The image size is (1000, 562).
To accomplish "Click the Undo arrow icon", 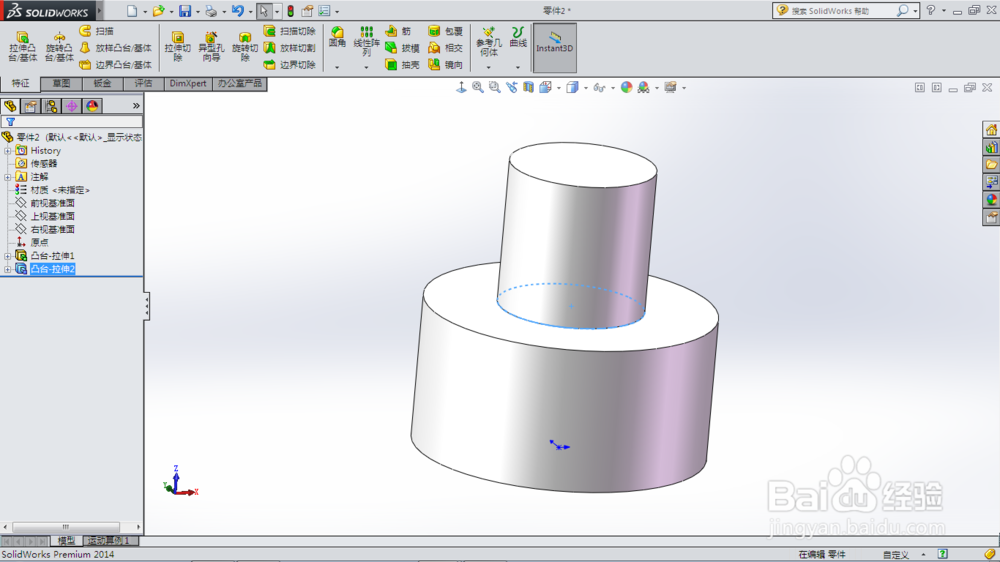I will click(238, 11).
